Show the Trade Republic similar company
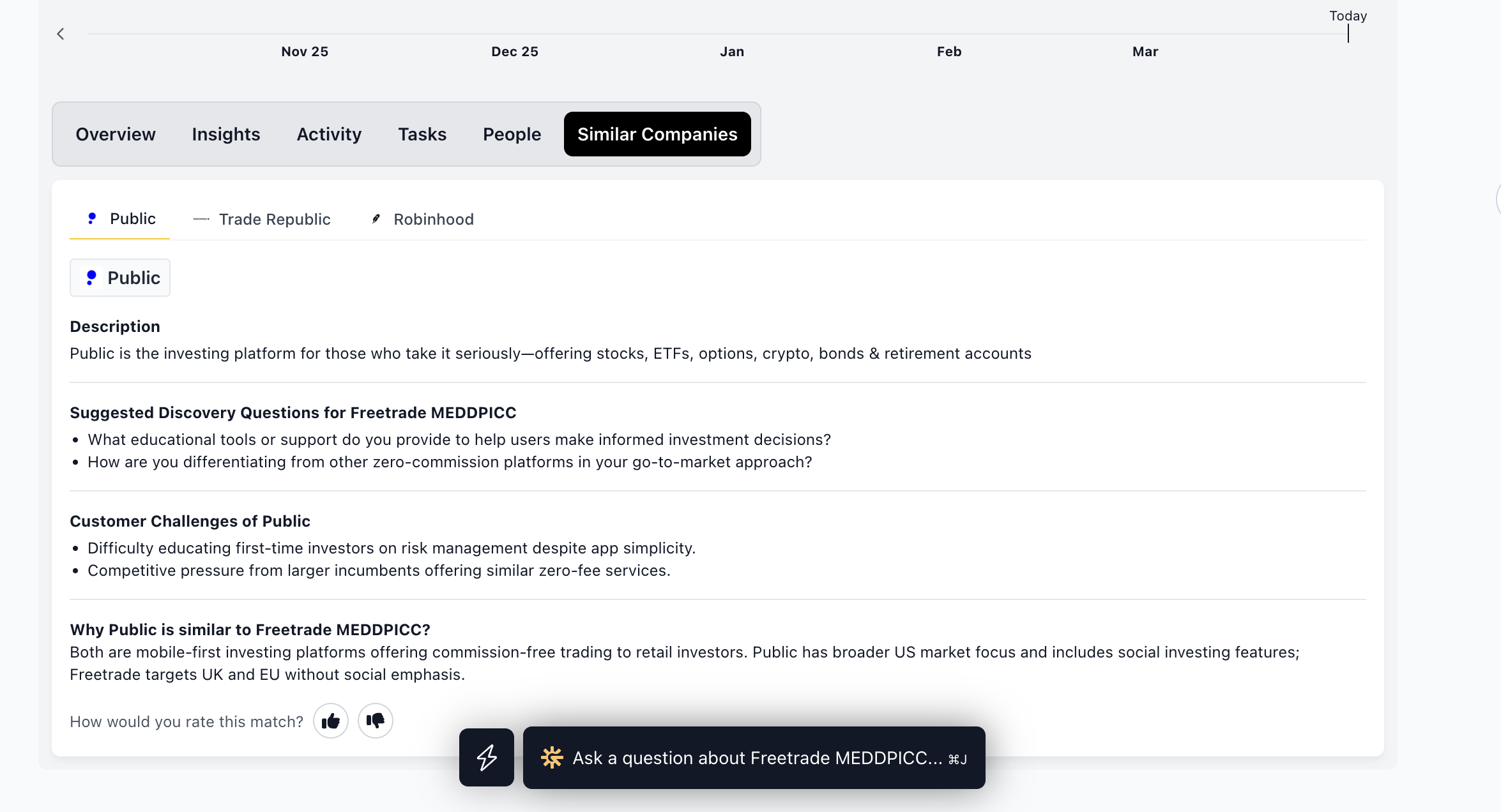 click(x=262, y=220)
